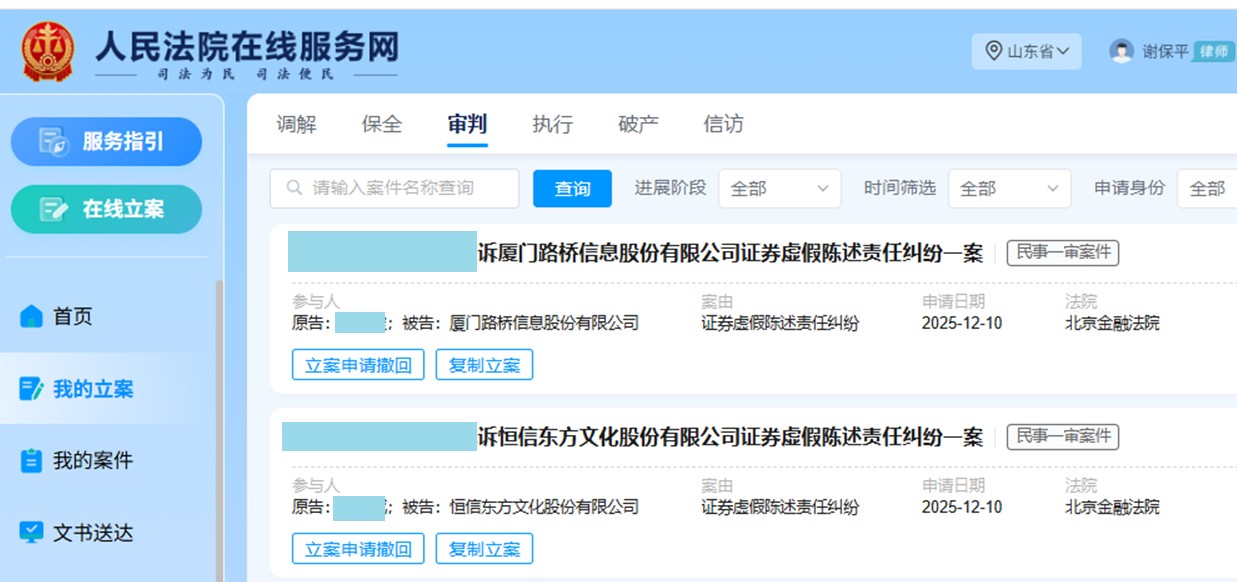This screenshot has width=1237, height=582.
Task: Click the blue 查询 button
Action: point(572,188)
